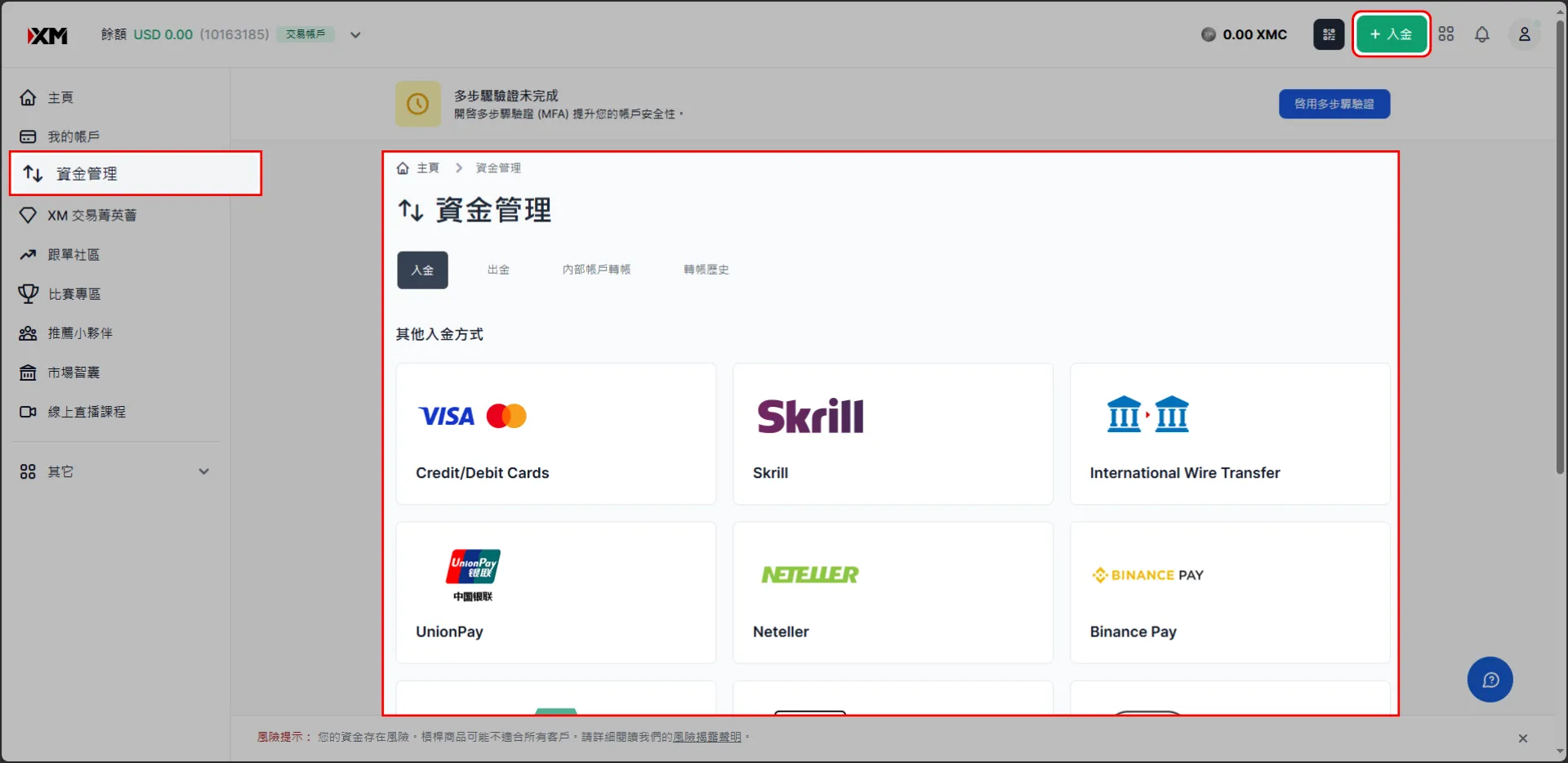Choose UnionPay deposit method
The height and width of the screenshot is (763, 1568).
click(556, 592)
